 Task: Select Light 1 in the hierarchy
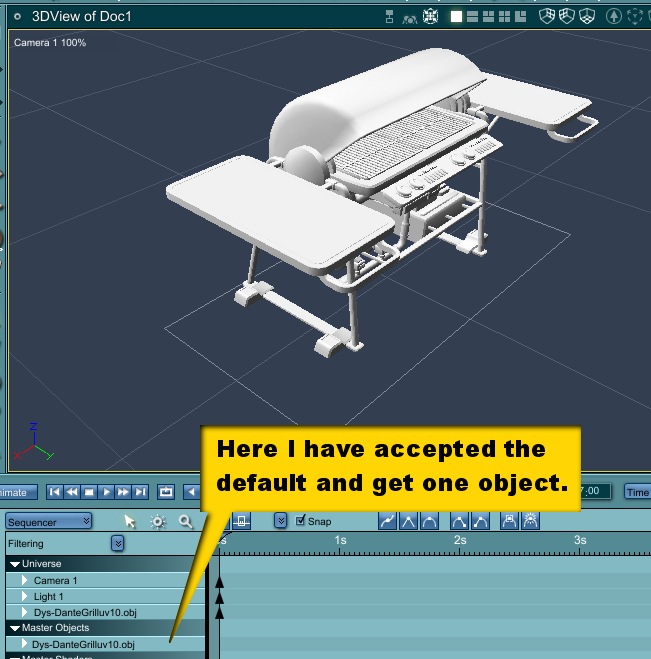47,596
